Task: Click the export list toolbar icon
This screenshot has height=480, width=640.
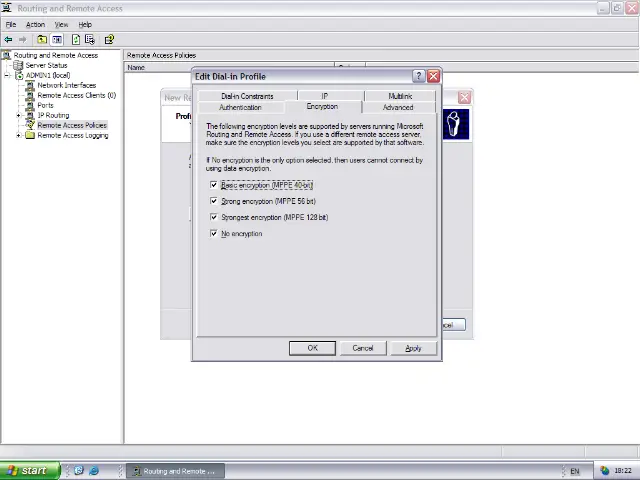Action: (90, 40)
